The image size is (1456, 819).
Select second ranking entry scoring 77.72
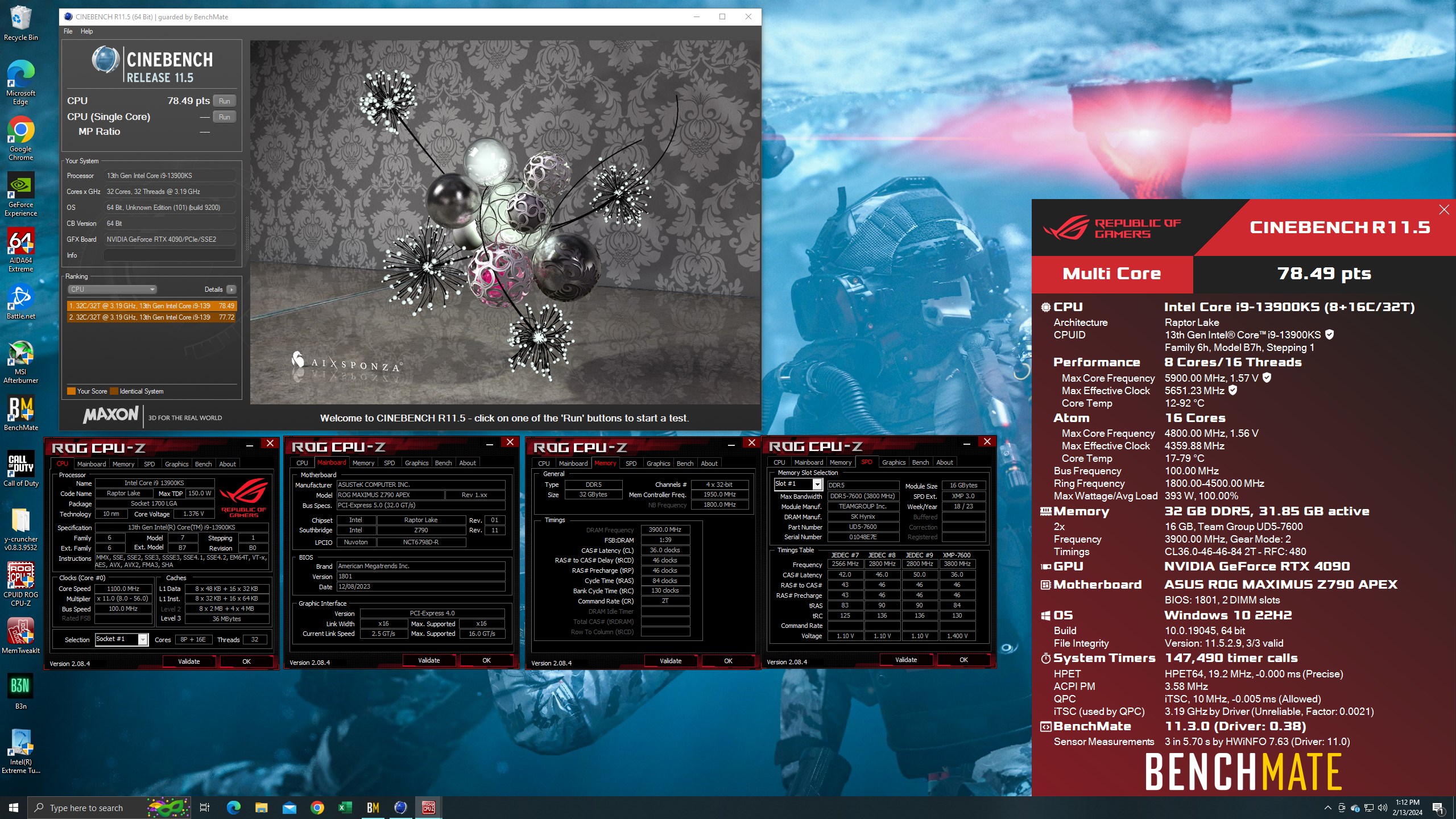coord(151,317)
